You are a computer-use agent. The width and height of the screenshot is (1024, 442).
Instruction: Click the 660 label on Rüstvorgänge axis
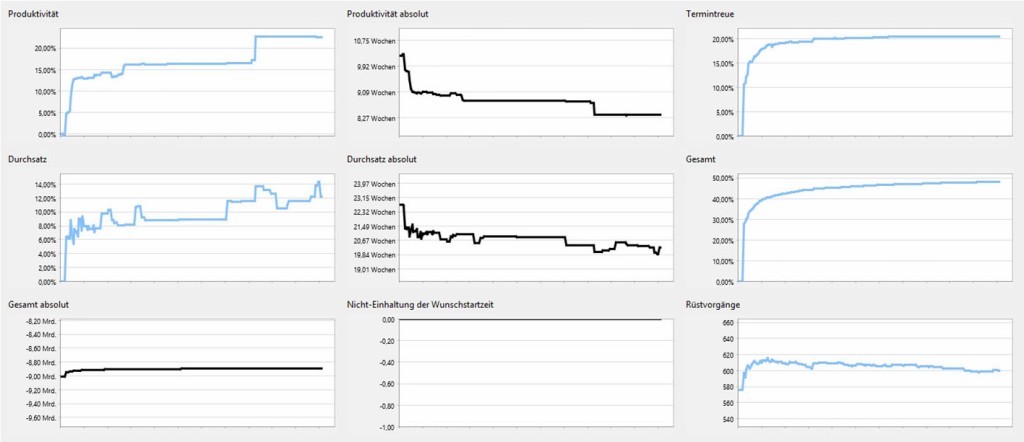point(728,323)
